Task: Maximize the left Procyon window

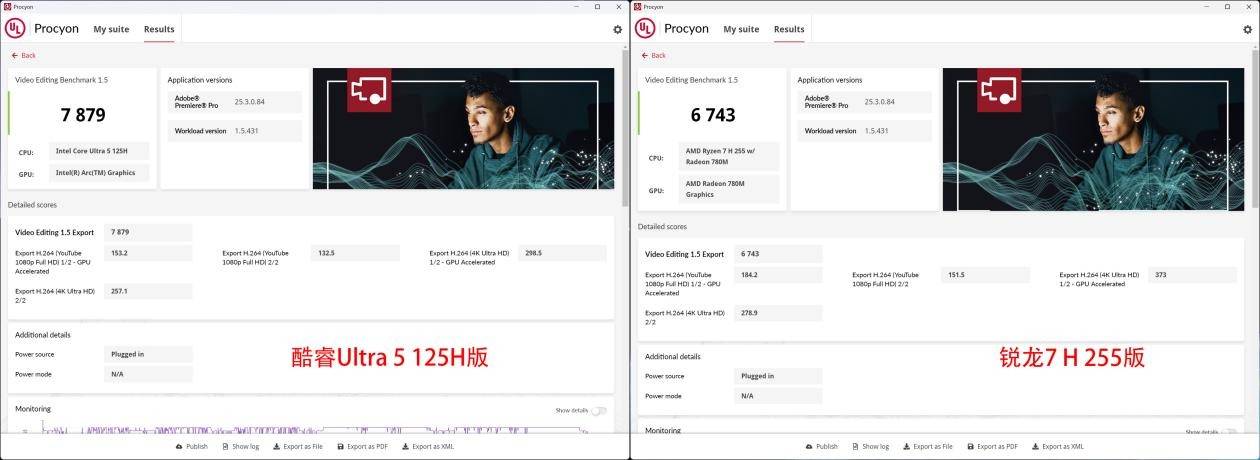Action: pos(597,6)
